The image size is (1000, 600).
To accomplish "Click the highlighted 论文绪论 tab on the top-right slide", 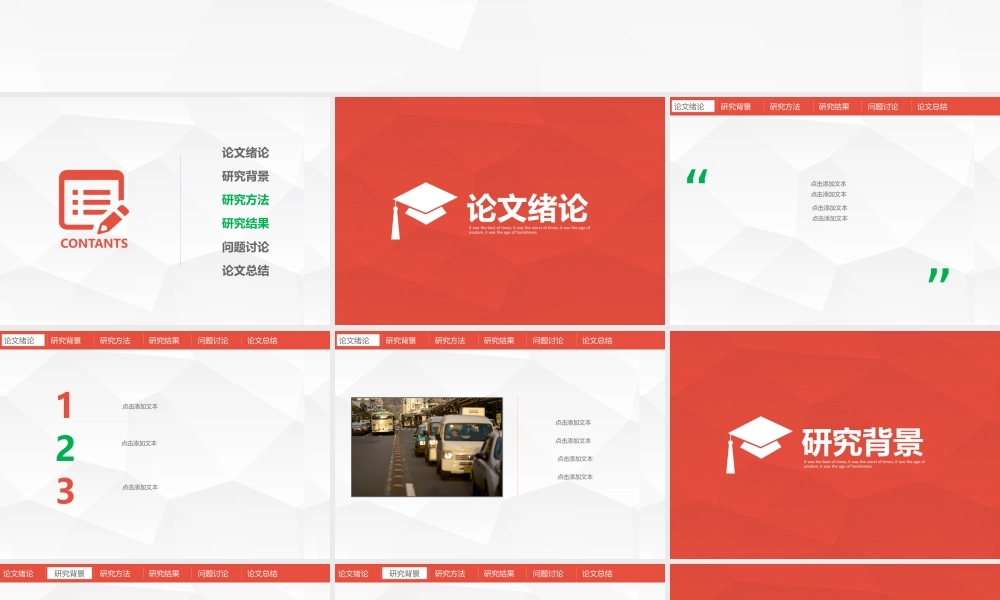I will click(x=689, y=105).
